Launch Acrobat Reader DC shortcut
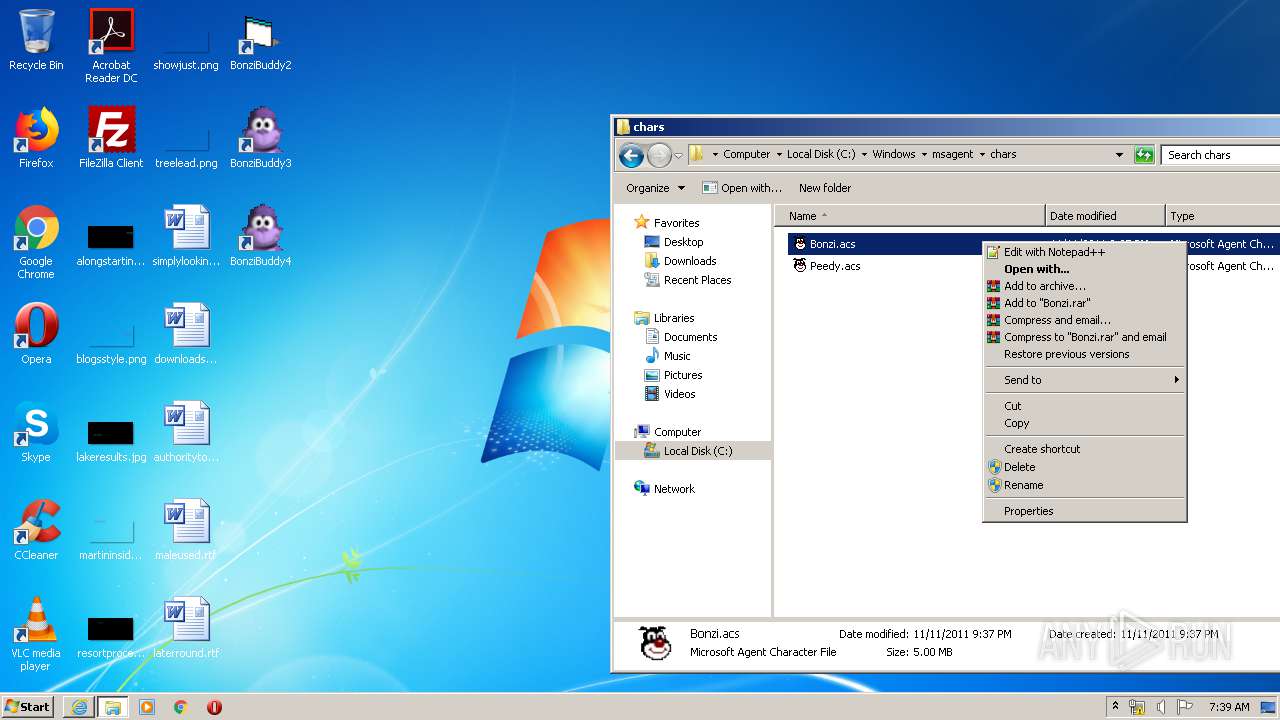 click(111, 46)
